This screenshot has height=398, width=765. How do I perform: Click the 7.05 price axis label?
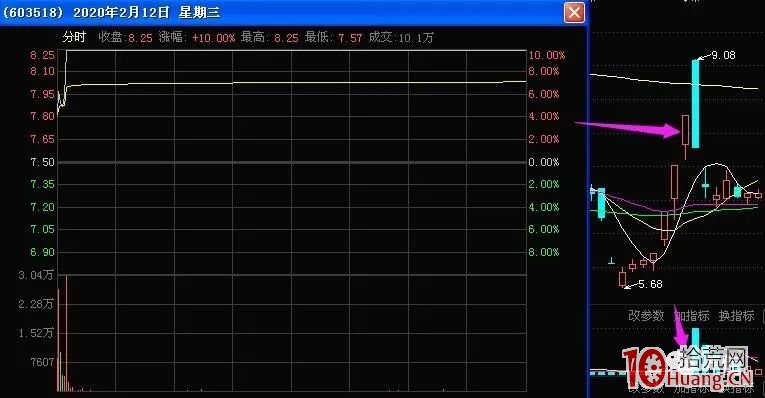pyautogui.click(x=42, y=229)
